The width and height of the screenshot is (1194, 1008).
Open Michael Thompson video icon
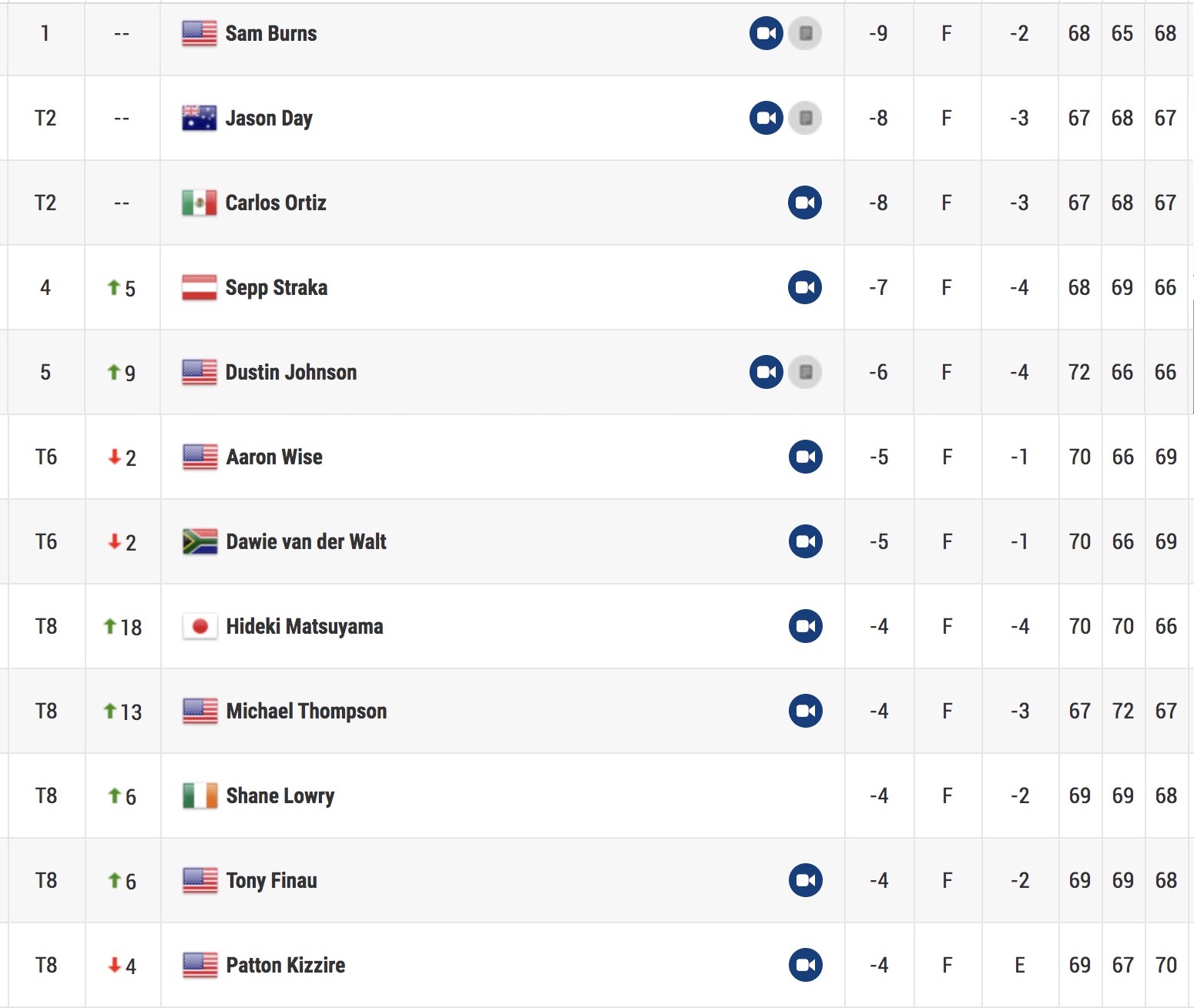tap(806, 711)
